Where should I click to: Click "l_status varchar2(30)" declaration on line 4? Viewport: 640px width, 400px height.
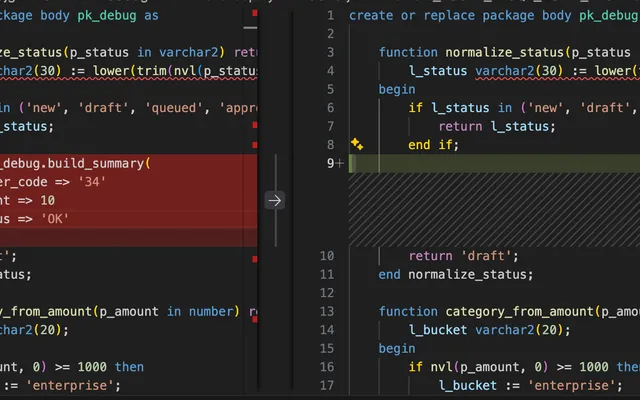coord(486,71)
